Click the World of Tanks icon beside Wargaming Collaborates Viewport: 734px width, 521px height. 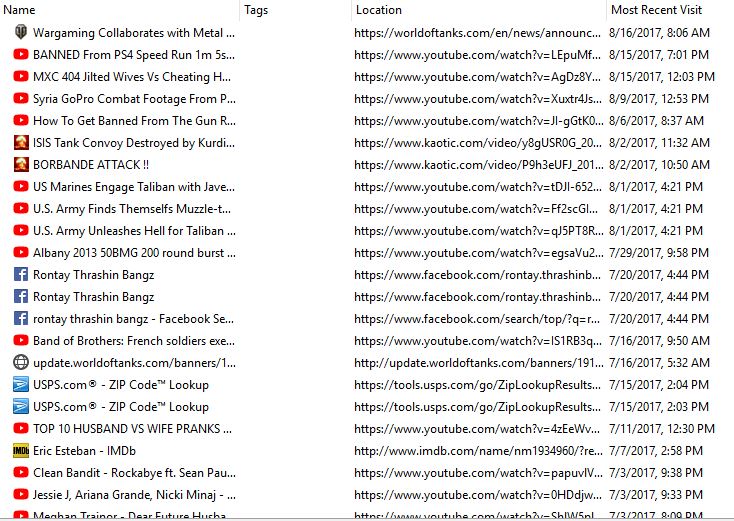tap(21, 32)
